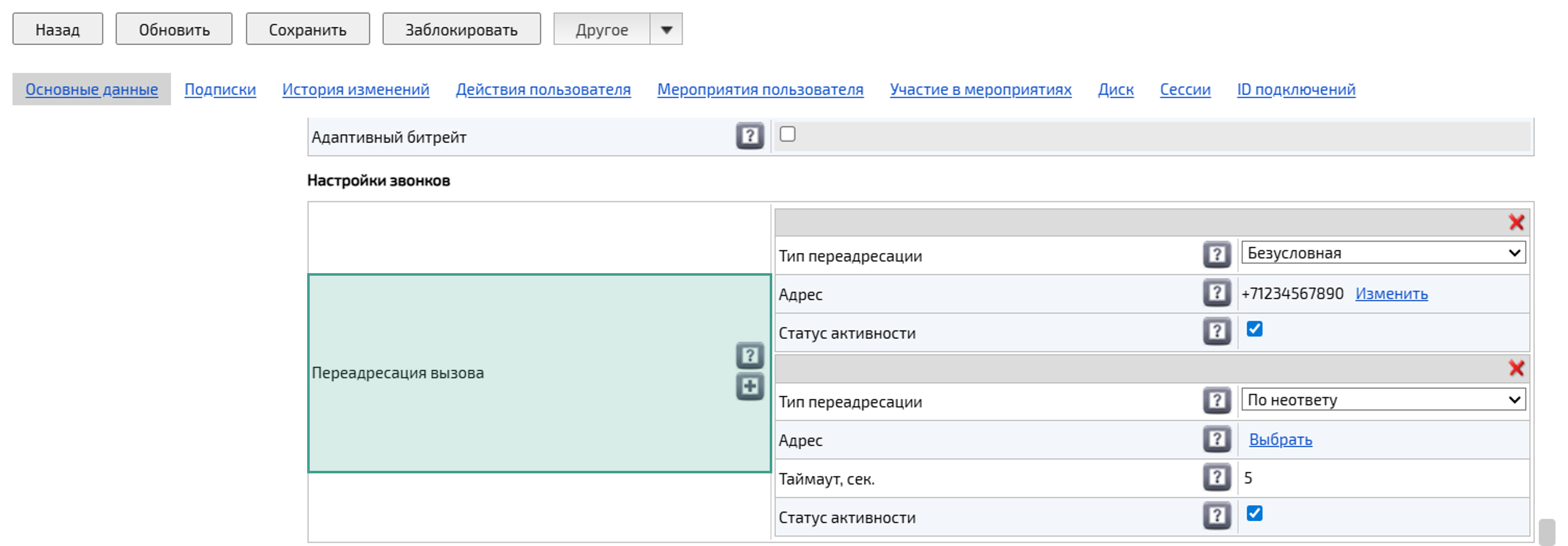Open help for the Адрес field

tap(1216, 294)
